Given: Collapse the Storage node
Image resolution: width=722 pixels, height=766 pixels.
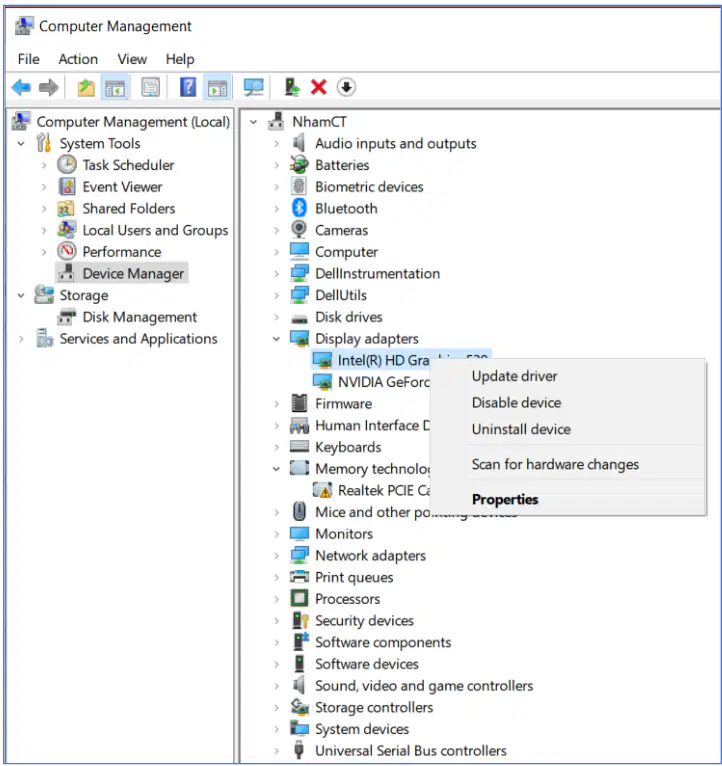Looking at the screenshot, I should [21, 295].
